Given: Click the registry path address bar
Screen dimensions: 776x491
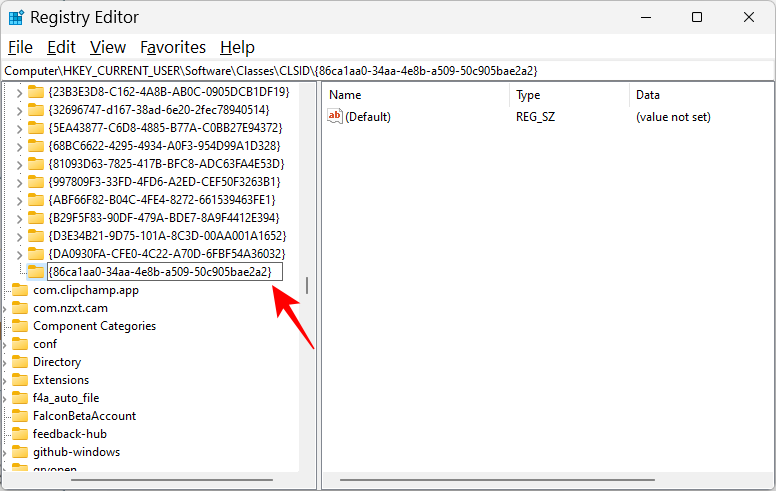Looking at the screenshot, I should click(388, 71).
